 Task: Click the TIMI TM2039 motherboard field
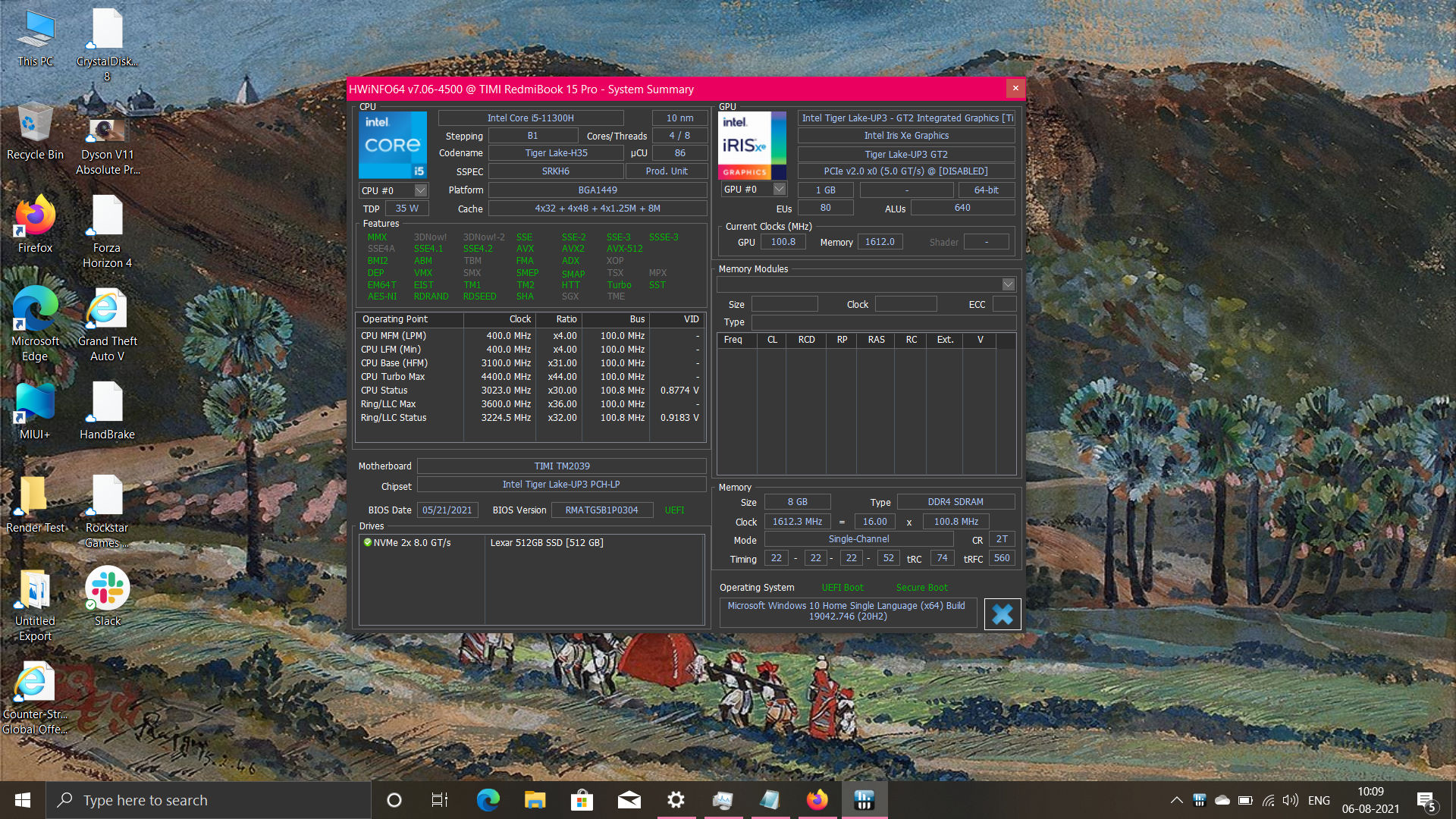coord(562,466)
